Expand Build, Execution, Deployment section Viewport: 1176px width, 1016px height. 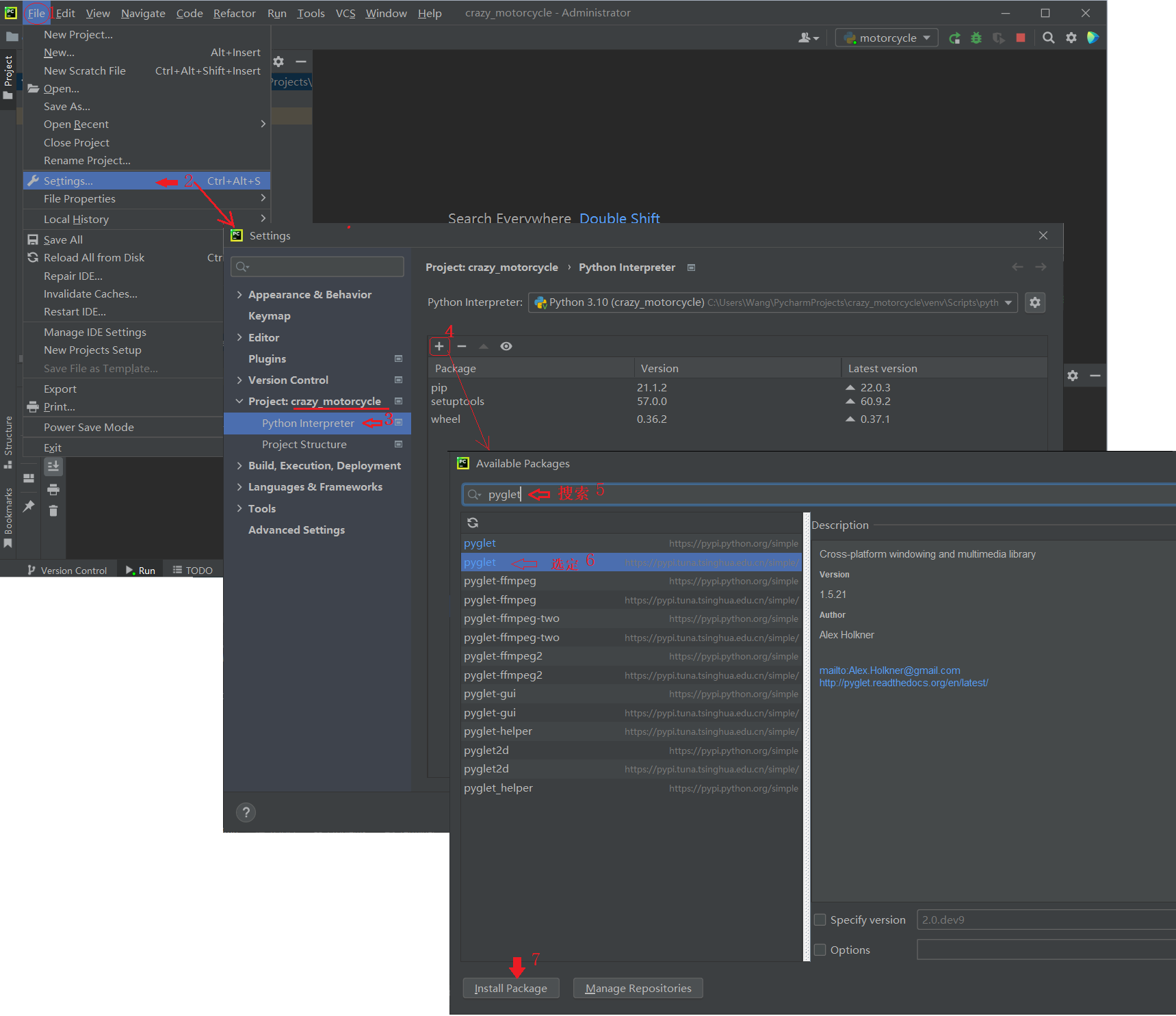(x=239, y=465)
